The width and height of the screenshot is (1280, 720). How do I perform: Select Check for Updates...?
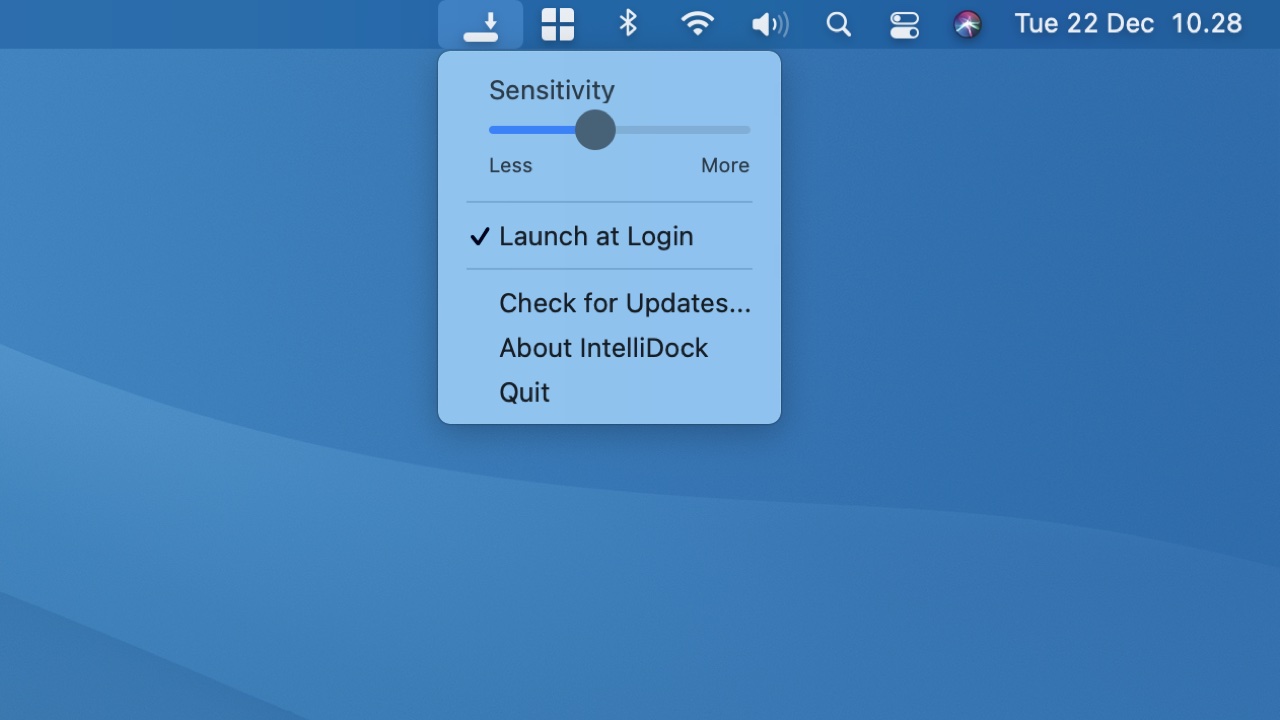(x=625, y=303)
